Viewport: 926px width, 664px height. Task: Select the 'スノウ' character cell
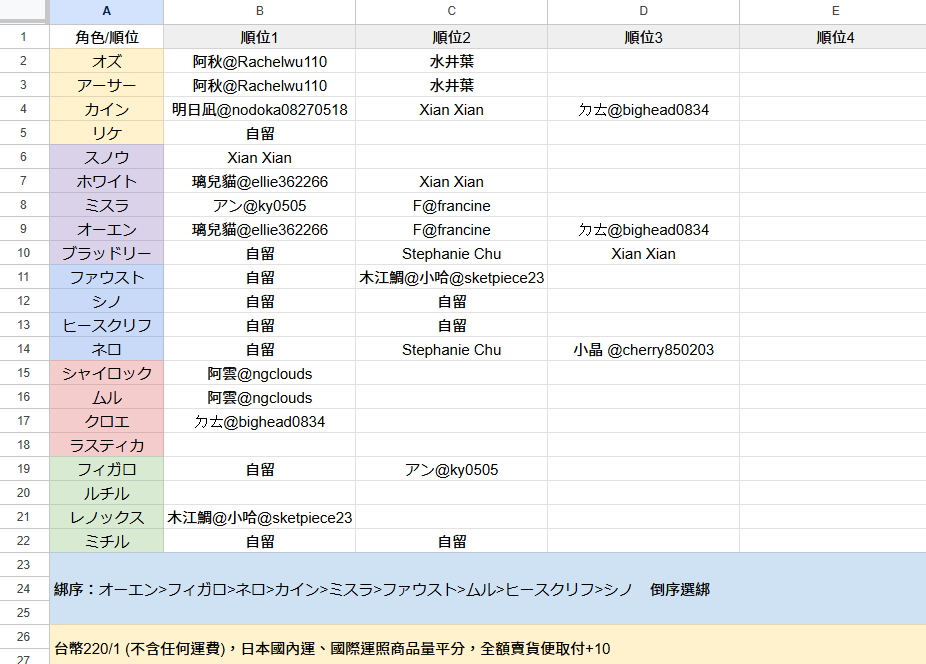click(x=106, y=158)
